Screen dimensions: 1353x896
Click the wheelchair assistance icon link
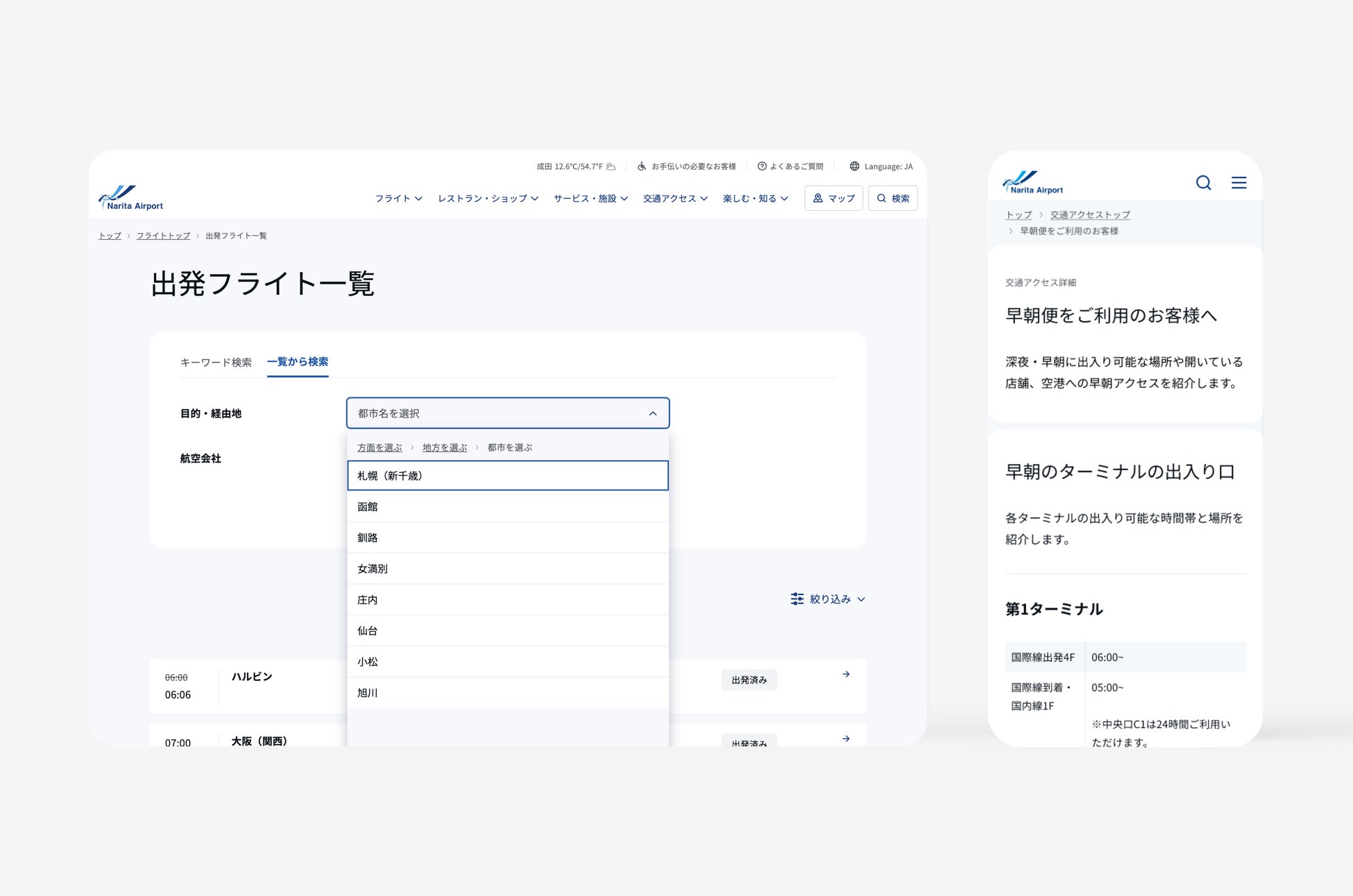[x=642, y=166]
